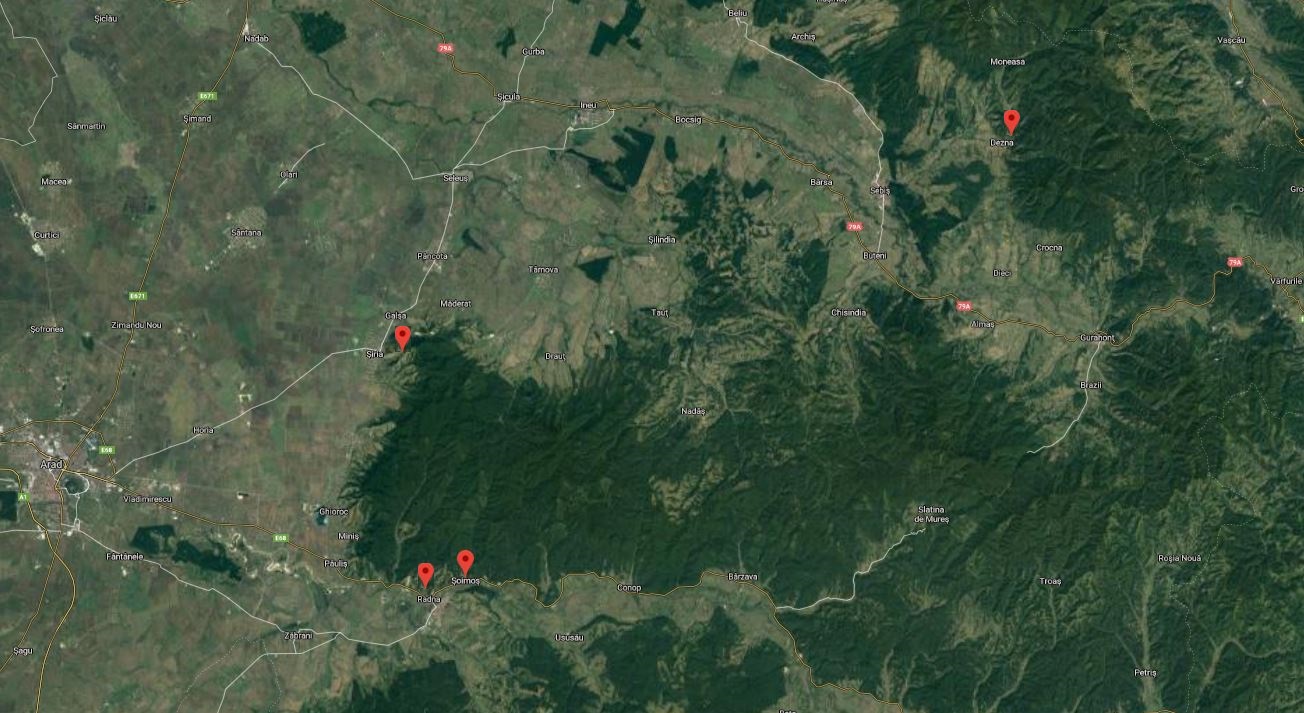Click the 79A road shield near Almaș
1304x713 pixels.
point(963,306)
